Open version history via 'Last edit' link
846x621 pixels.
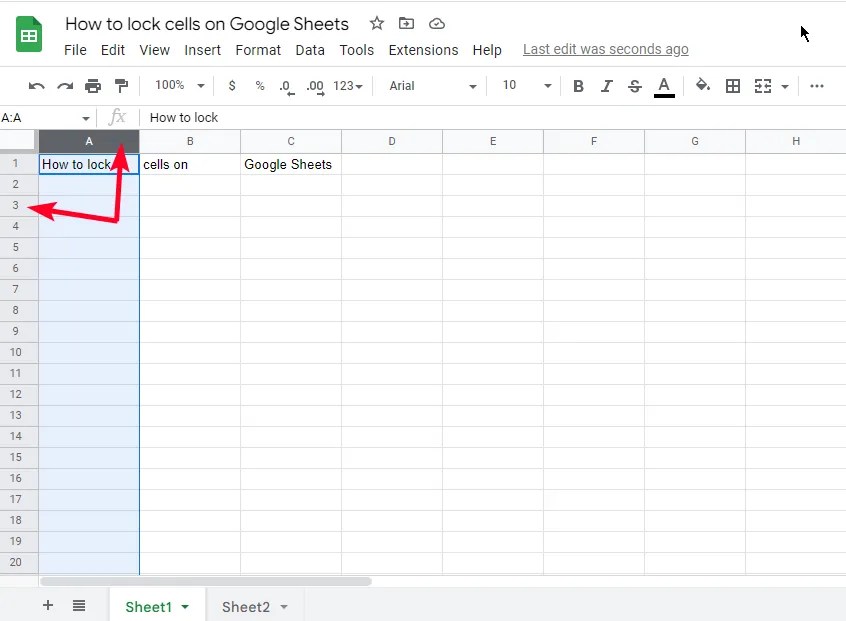(605, 49)
